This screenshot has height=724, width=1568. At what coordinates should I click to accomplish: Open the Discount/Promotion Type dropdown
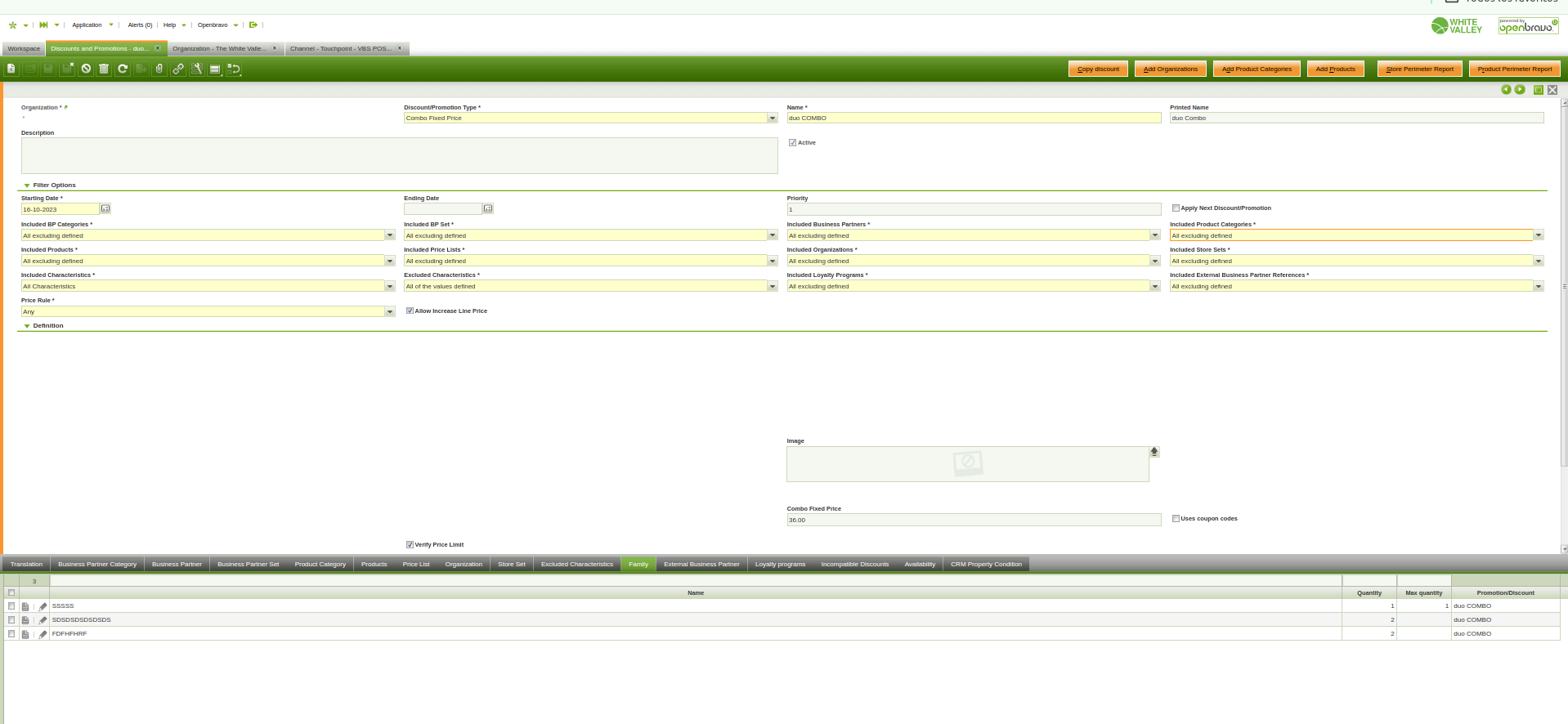coord(772,118)
